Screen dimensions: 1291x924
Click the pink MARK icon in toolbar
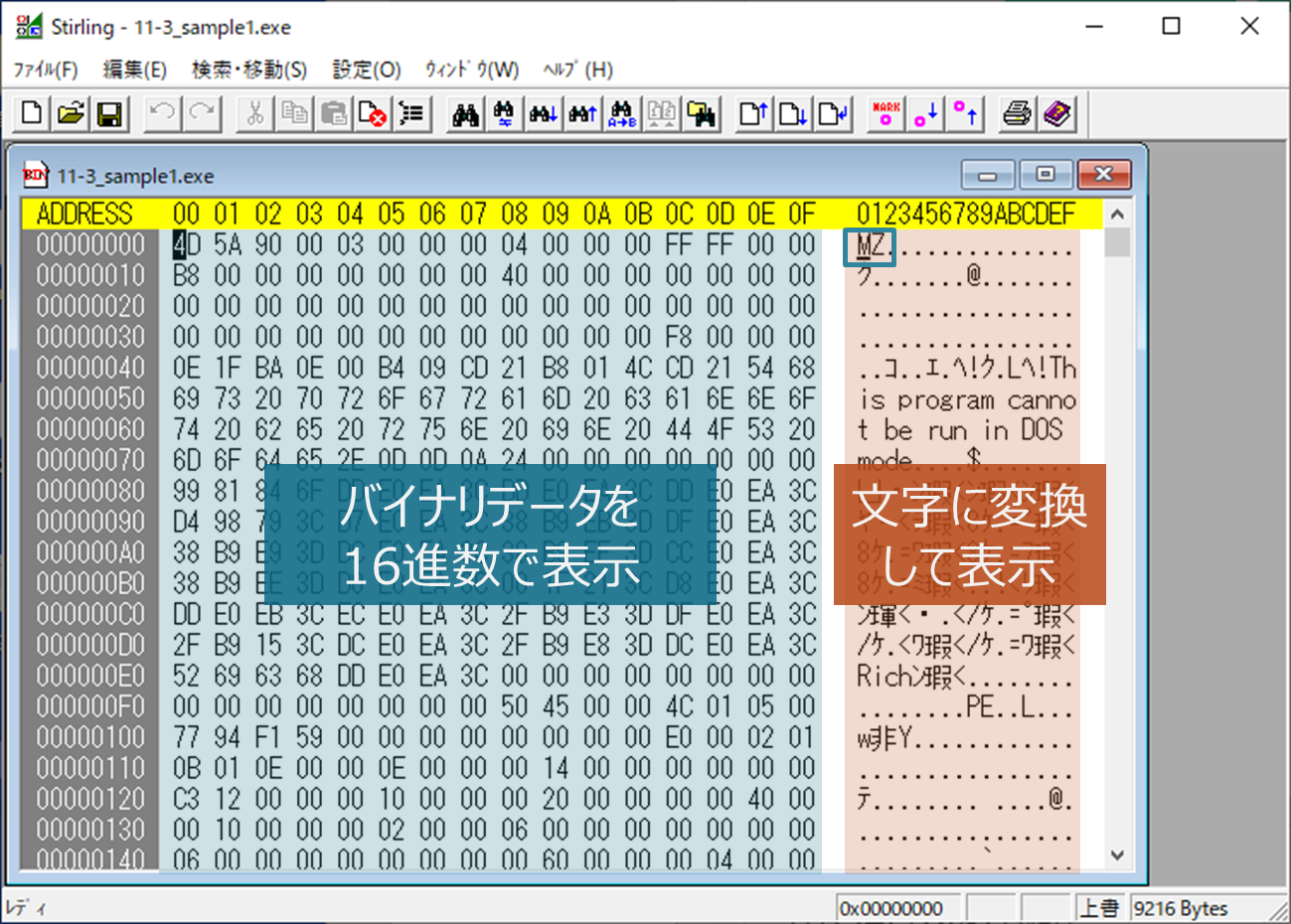pos(886,114)
